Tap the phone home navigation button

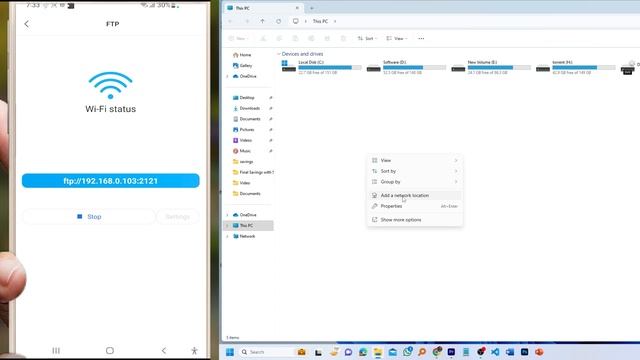(x=110, y=351)
